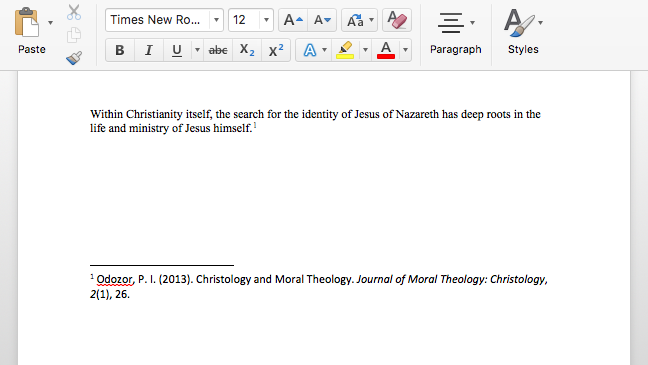Open the font size dropdown arrow
This screenshot has width=648, height=365.
pyautogui.click(x=267, y=20)
